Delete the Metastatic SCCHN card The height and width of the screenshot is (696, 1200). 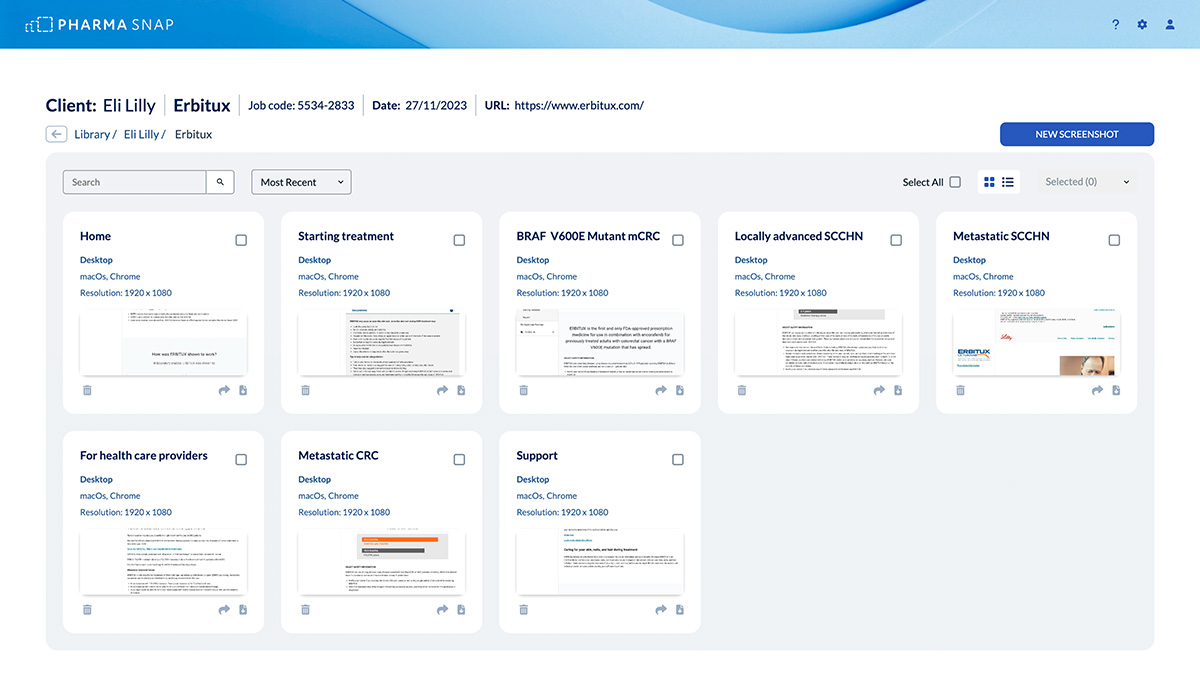pyautogui.click(x=960, y=390)
